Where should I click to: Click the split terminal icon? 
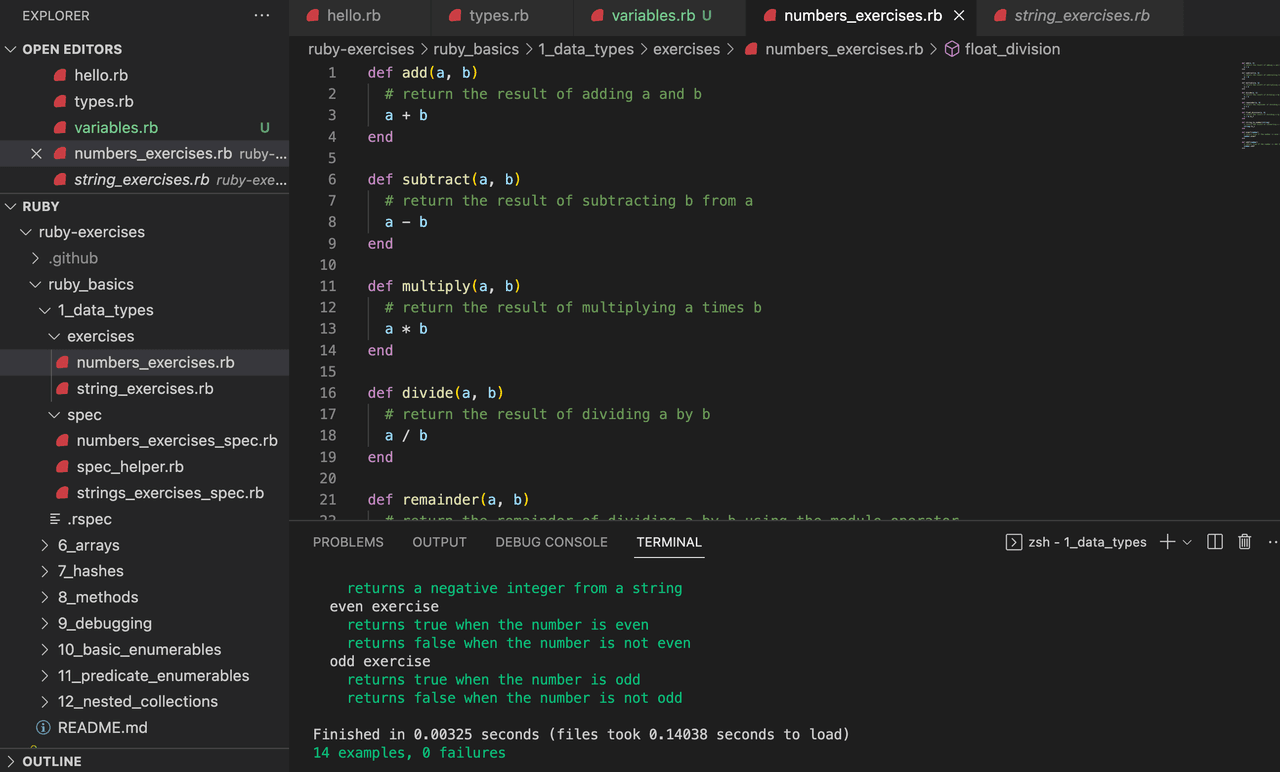[1215, 542]
